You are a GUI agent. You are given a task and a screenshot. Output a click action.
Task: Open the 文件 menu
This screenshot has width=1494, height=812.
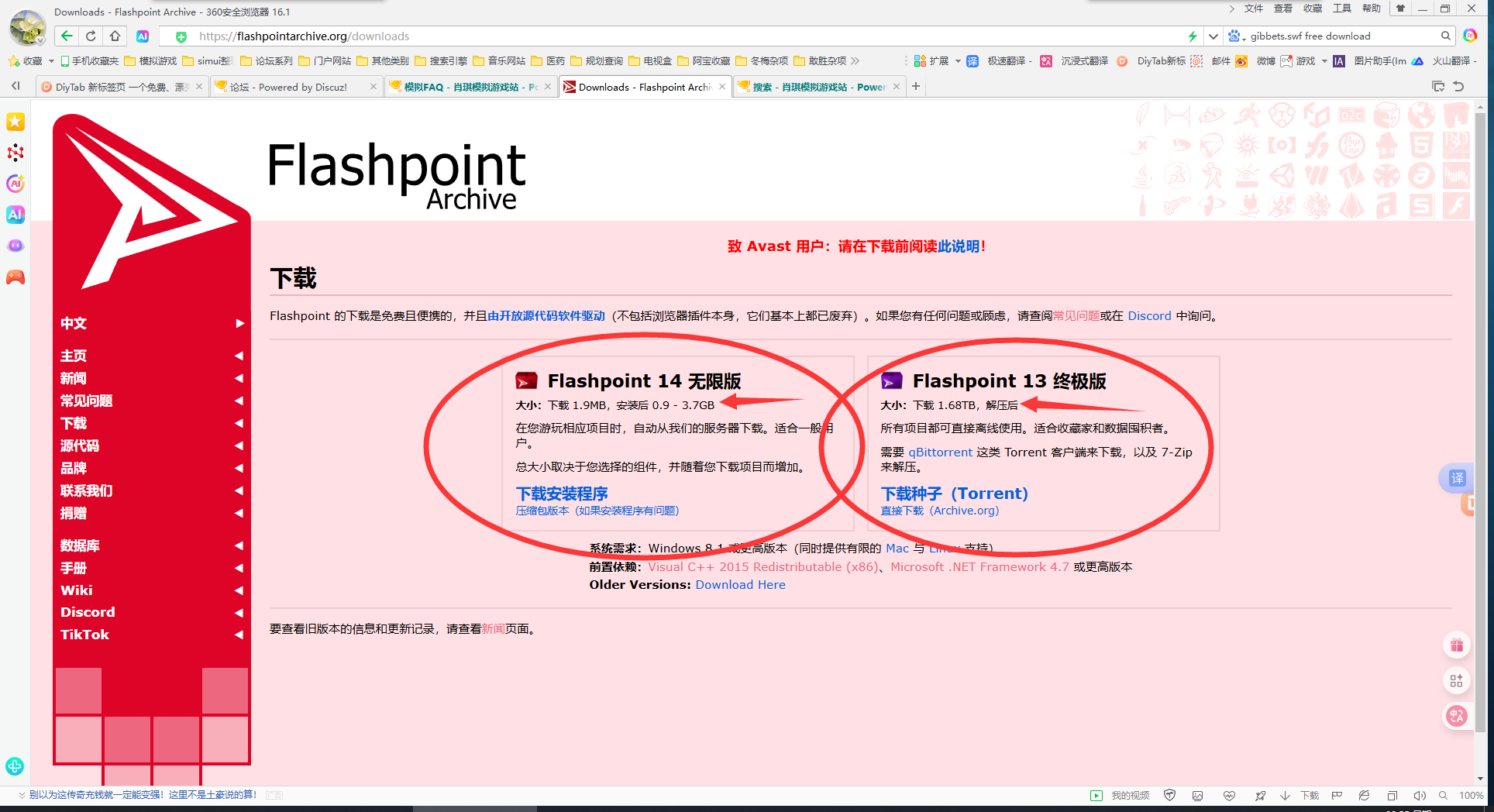[x=1254, y=9]
